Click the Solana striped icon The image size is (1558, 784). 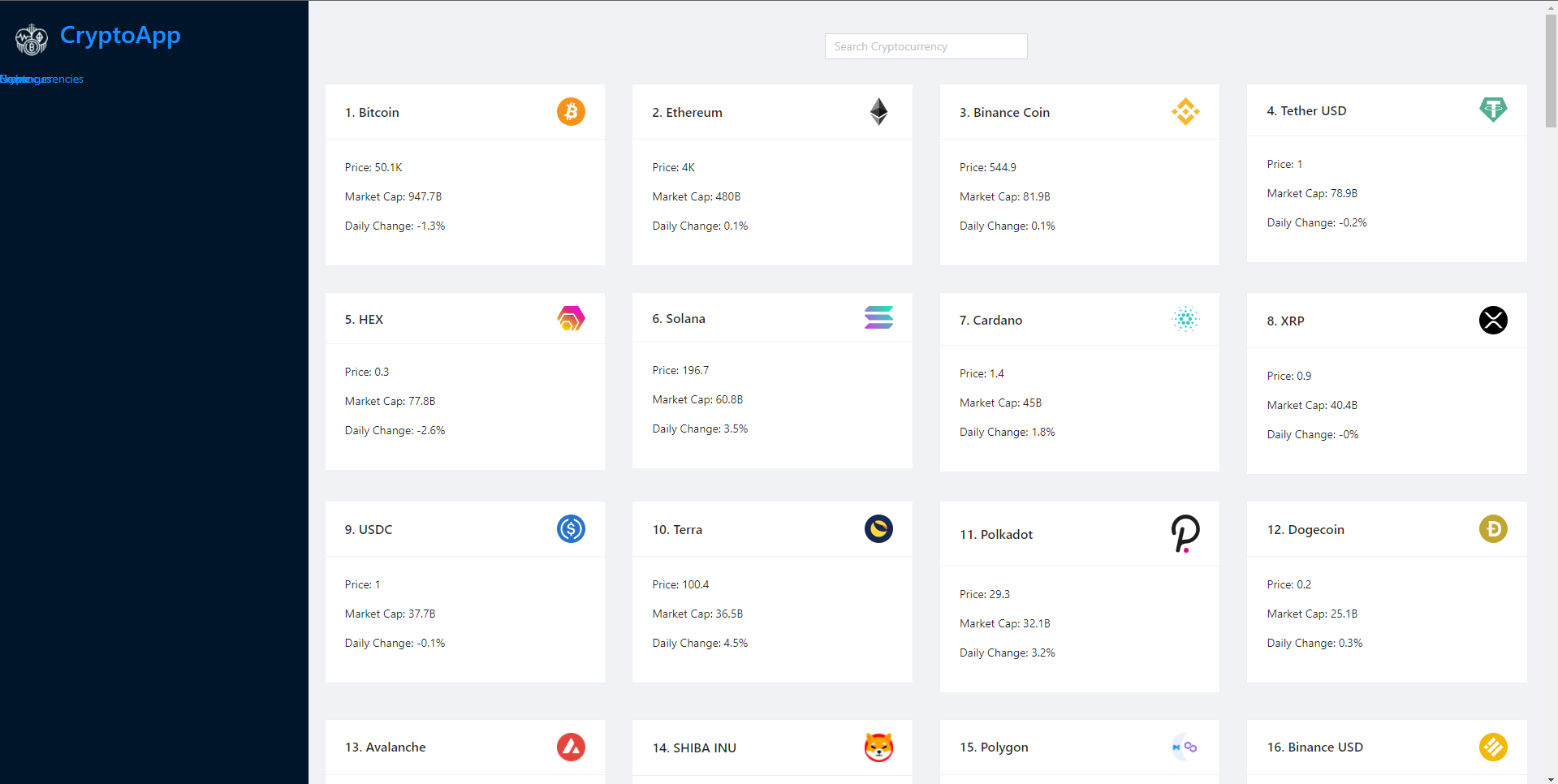878,317
